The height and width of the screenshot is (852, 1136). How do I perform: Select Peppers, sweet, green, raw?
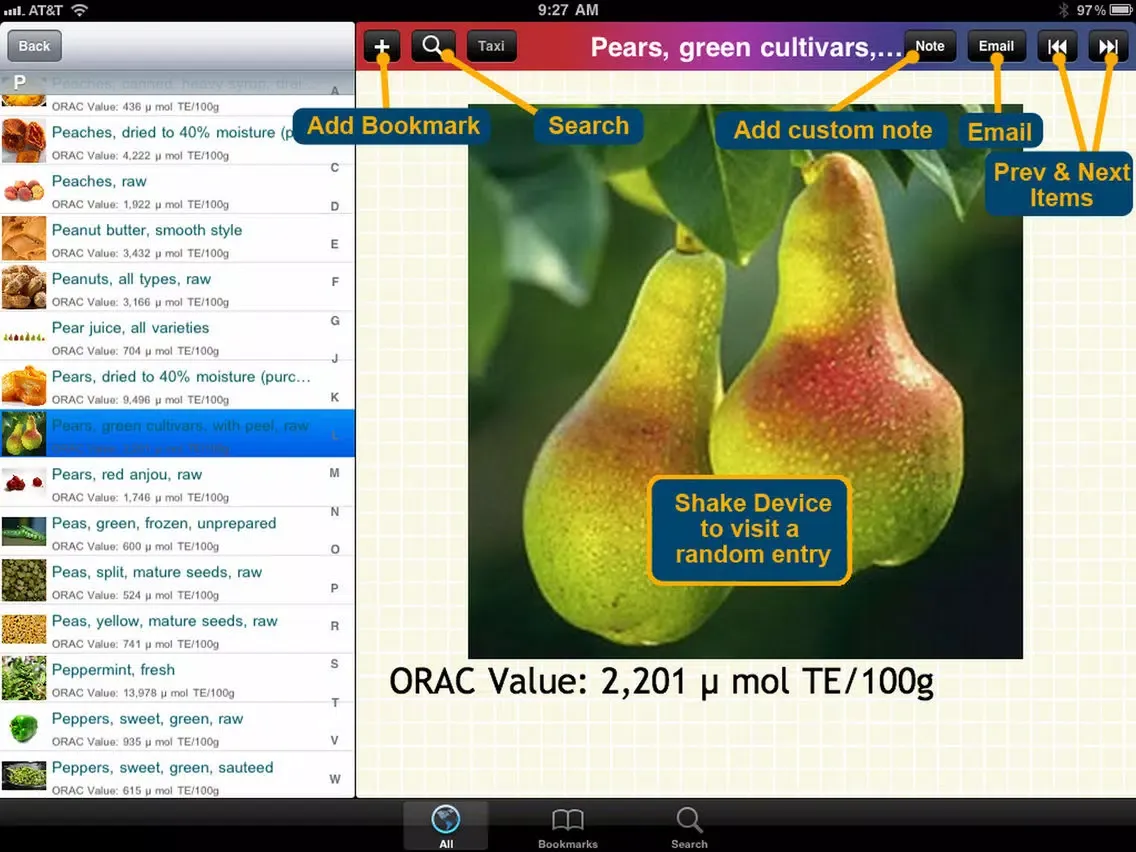point(178,728)
